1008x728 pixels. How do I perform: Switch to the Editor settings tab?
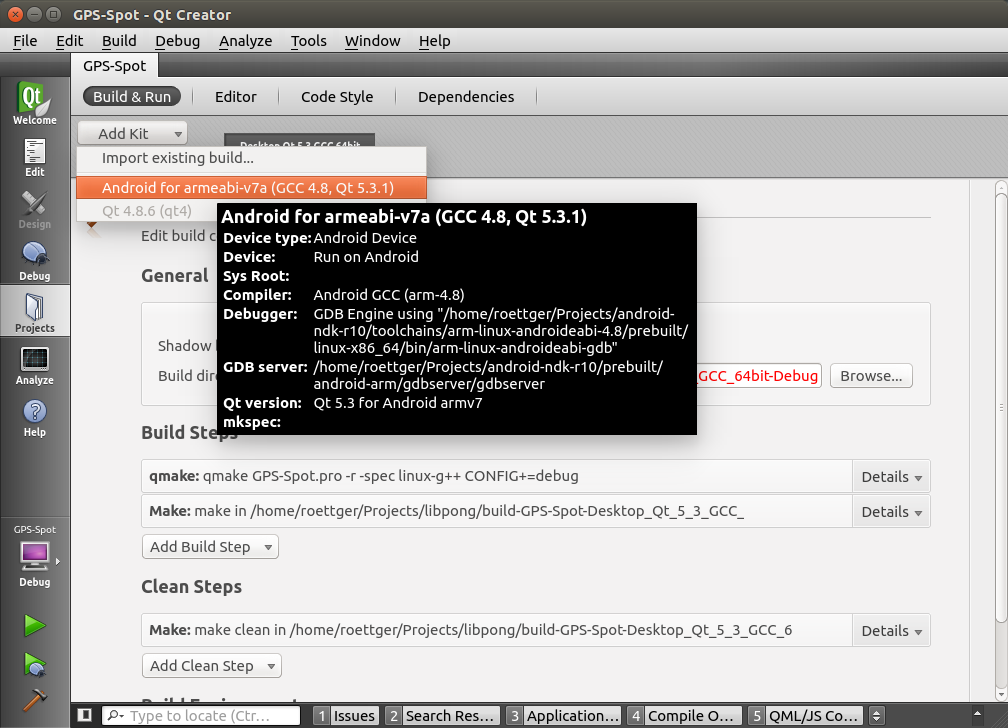pos(235,96)
